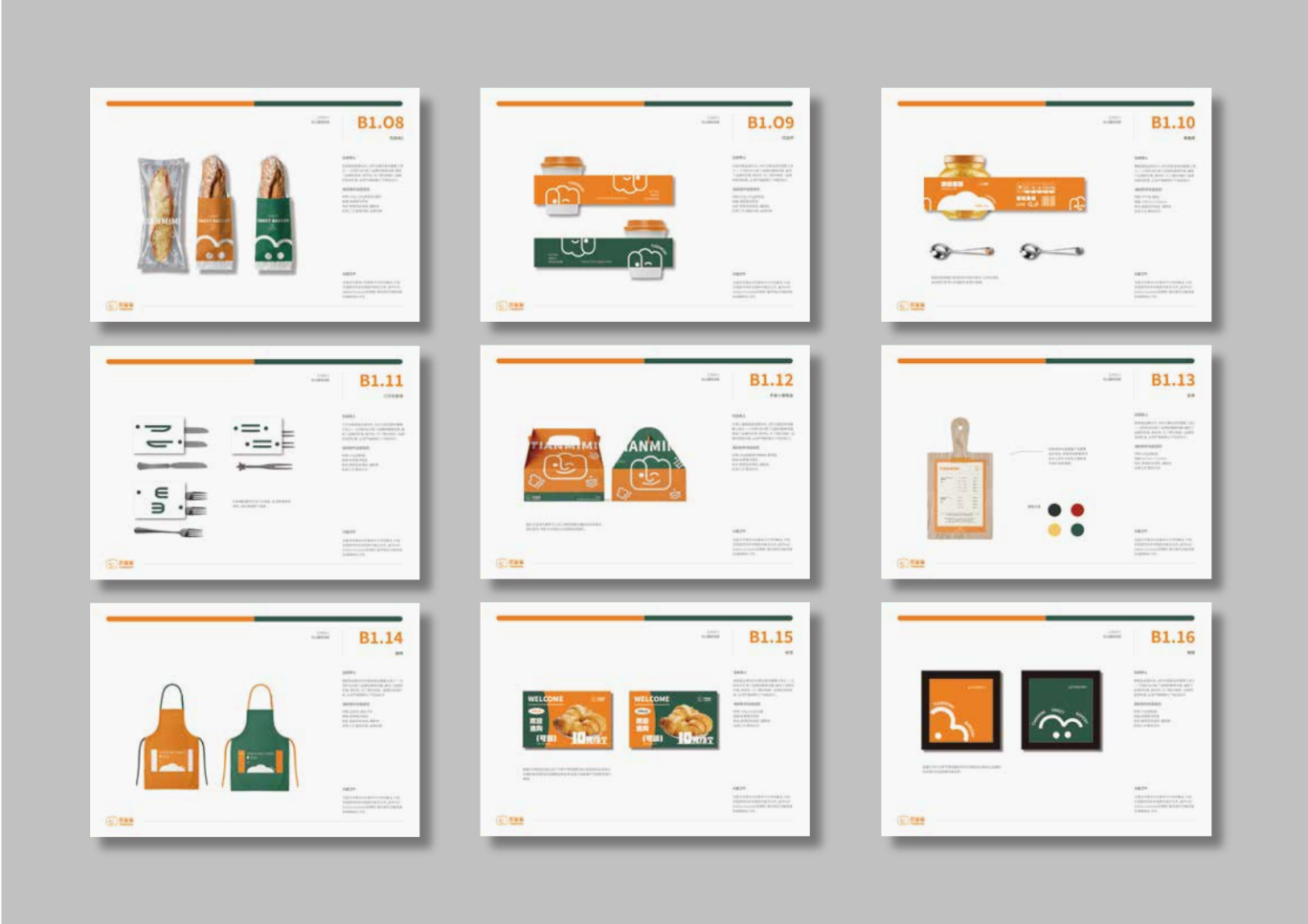Click the B1.13 page heading
Screen dimensions: 1308x924
click(x=1172, y=380)
